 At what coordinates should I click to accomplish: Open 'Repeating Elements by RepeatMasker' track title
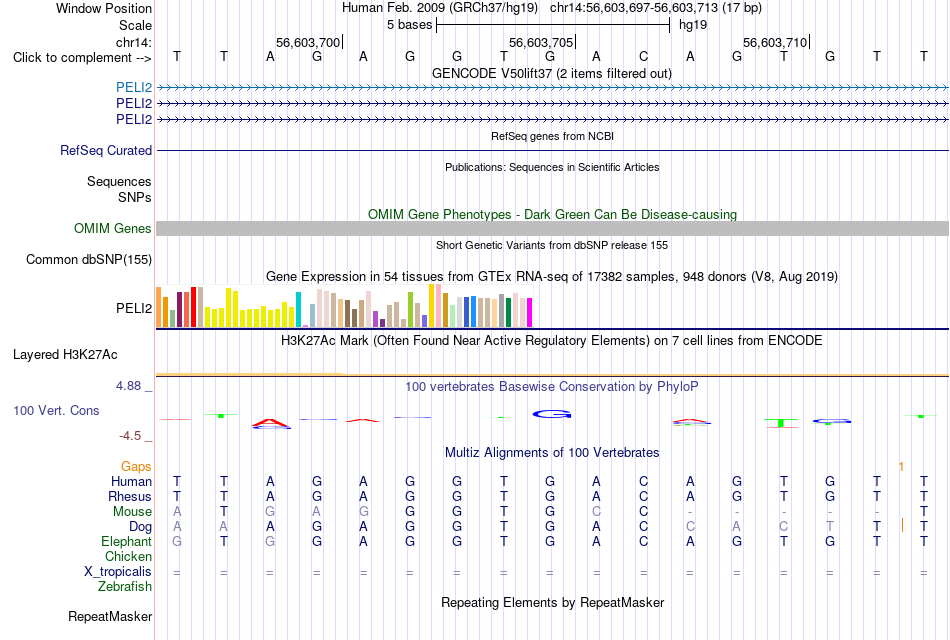[552, 602]
